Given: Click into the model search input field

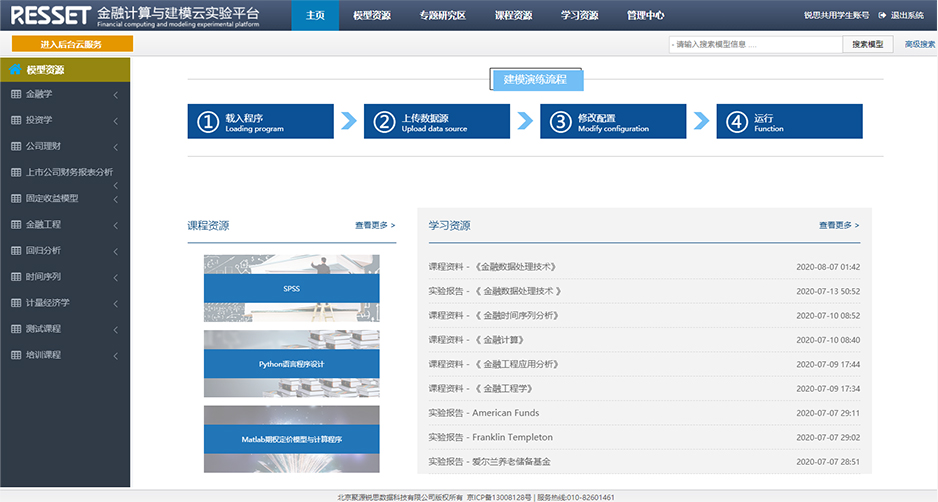Looking at the screenshot, I should click(755, 44).
